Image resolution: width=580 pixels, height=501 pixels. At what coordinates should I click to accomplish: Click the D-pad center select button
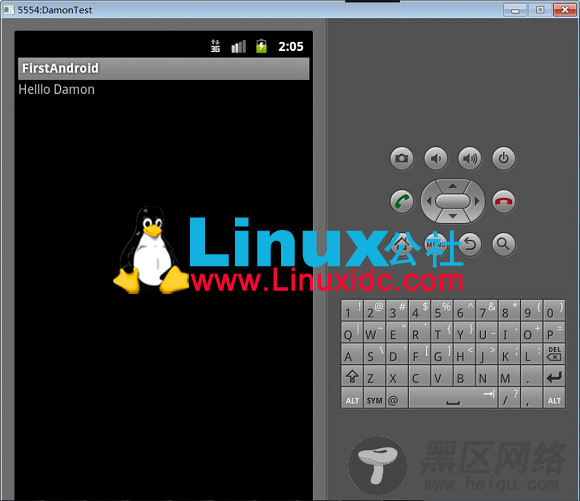[453, 201]
